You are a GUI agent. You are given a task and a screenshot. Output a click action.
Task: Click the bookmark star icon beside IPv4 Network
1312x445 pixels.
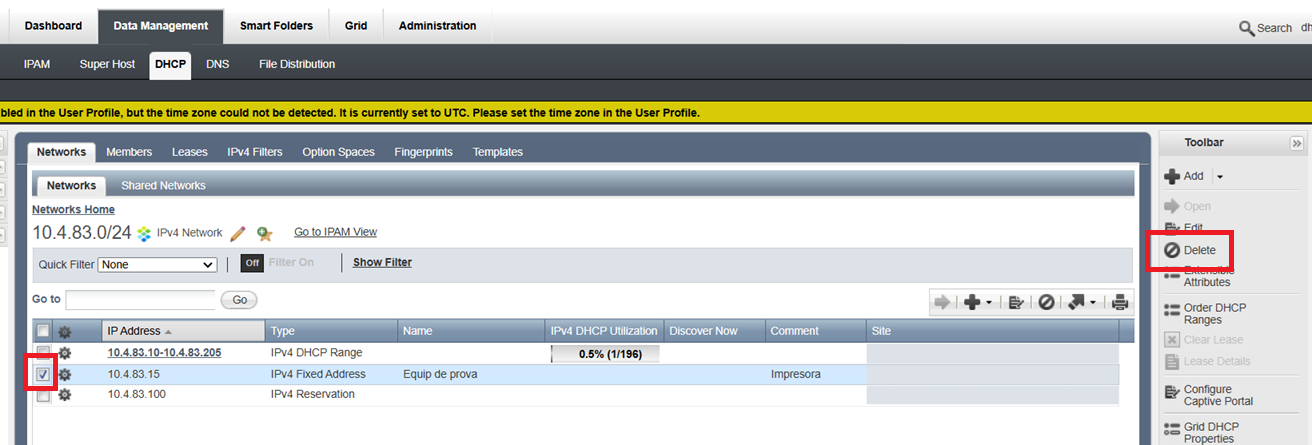point(264,233)
